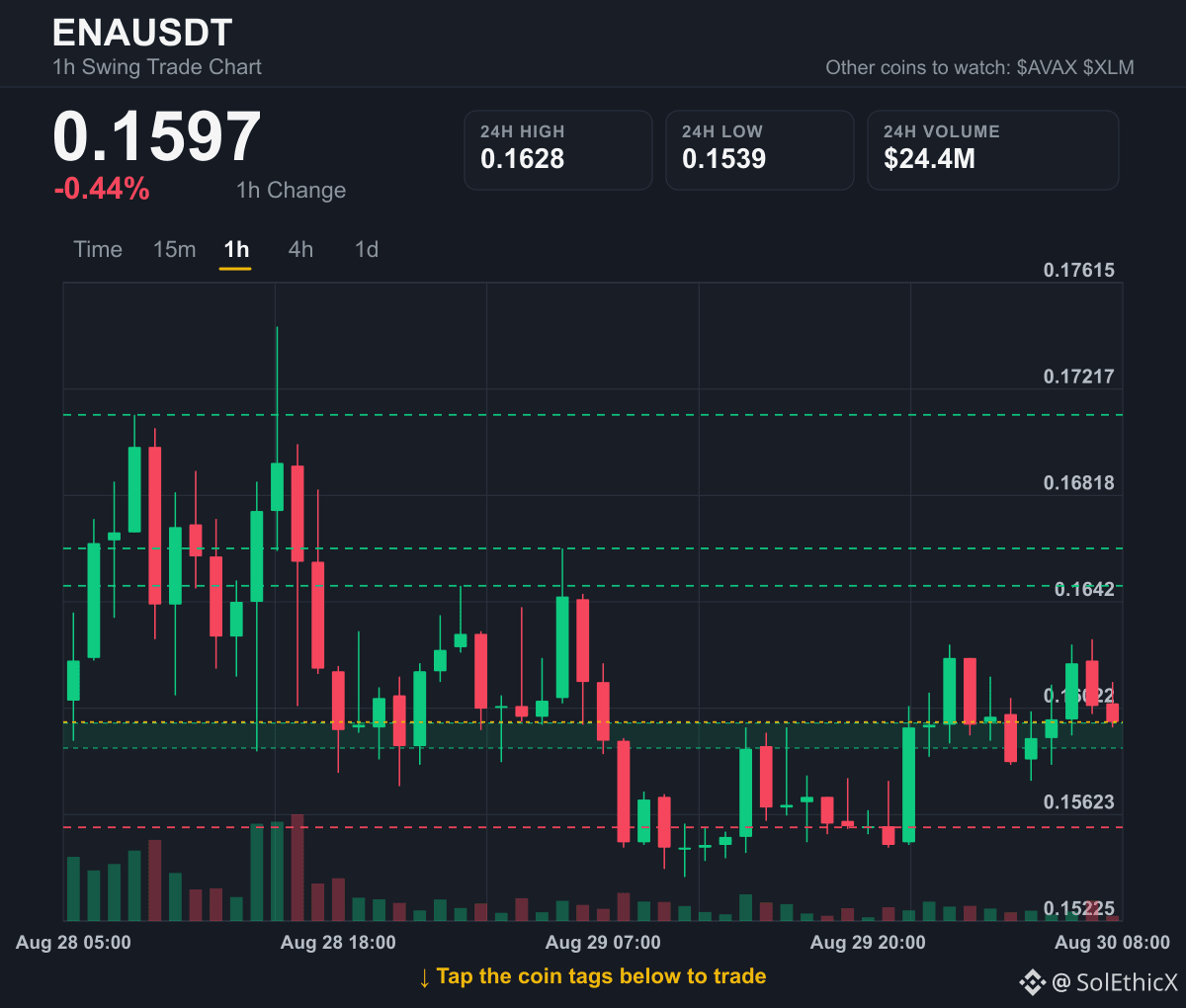The height and width of the screenshot is (1008, 1186).
Task: Click the 0.17615 price axis label
Action: pos(1079,270)
